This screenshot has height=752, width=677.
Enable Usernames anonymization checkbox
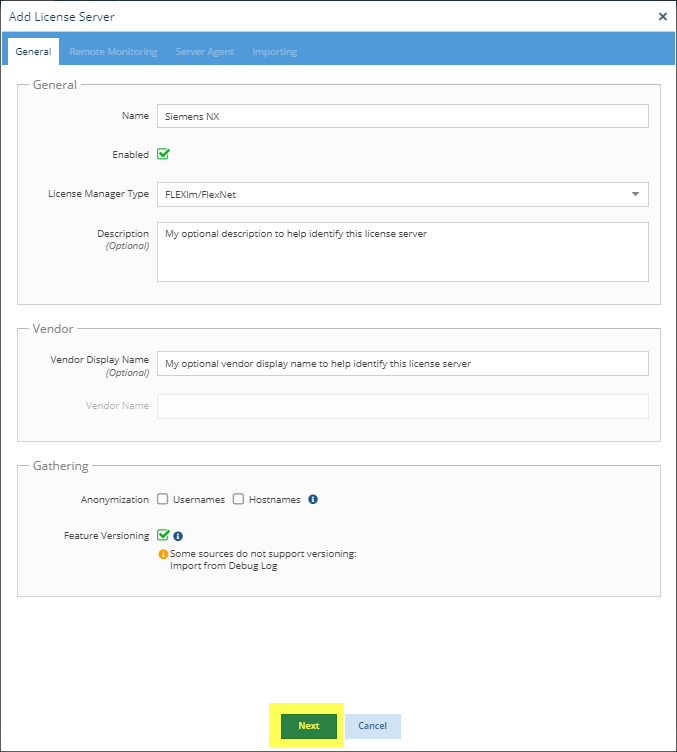163,499
